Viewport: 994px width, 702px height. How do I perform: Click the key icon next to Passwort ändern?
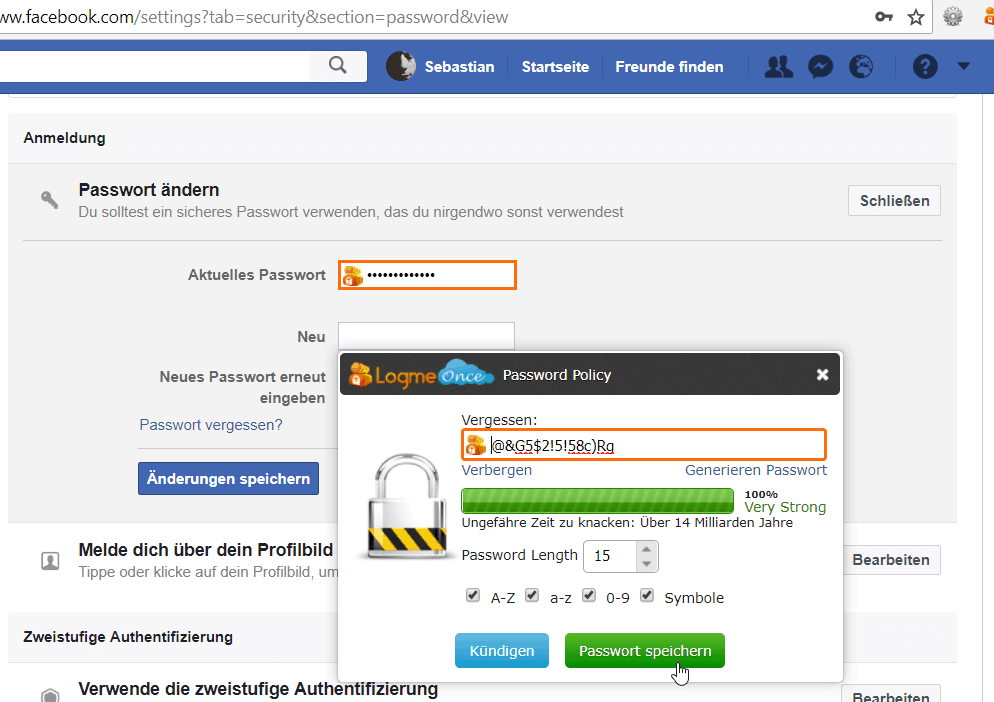click(x=49, y=200)
